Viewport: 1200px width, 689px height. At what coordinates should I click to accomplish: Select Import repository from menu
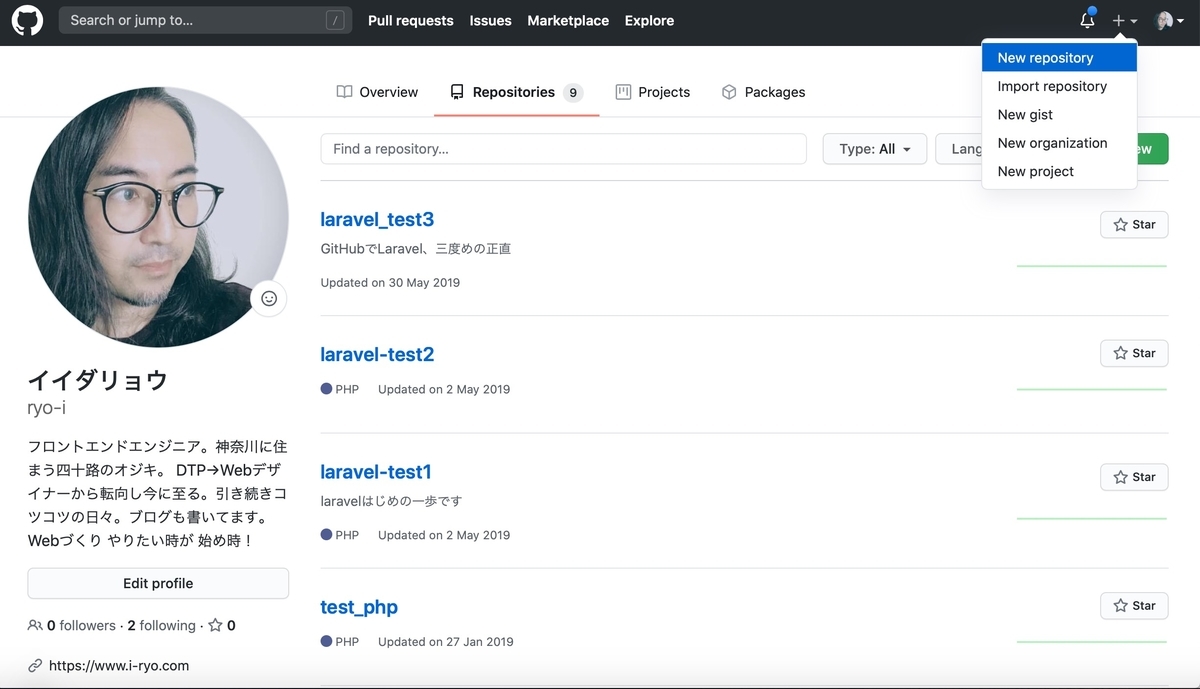[1059, 86]
